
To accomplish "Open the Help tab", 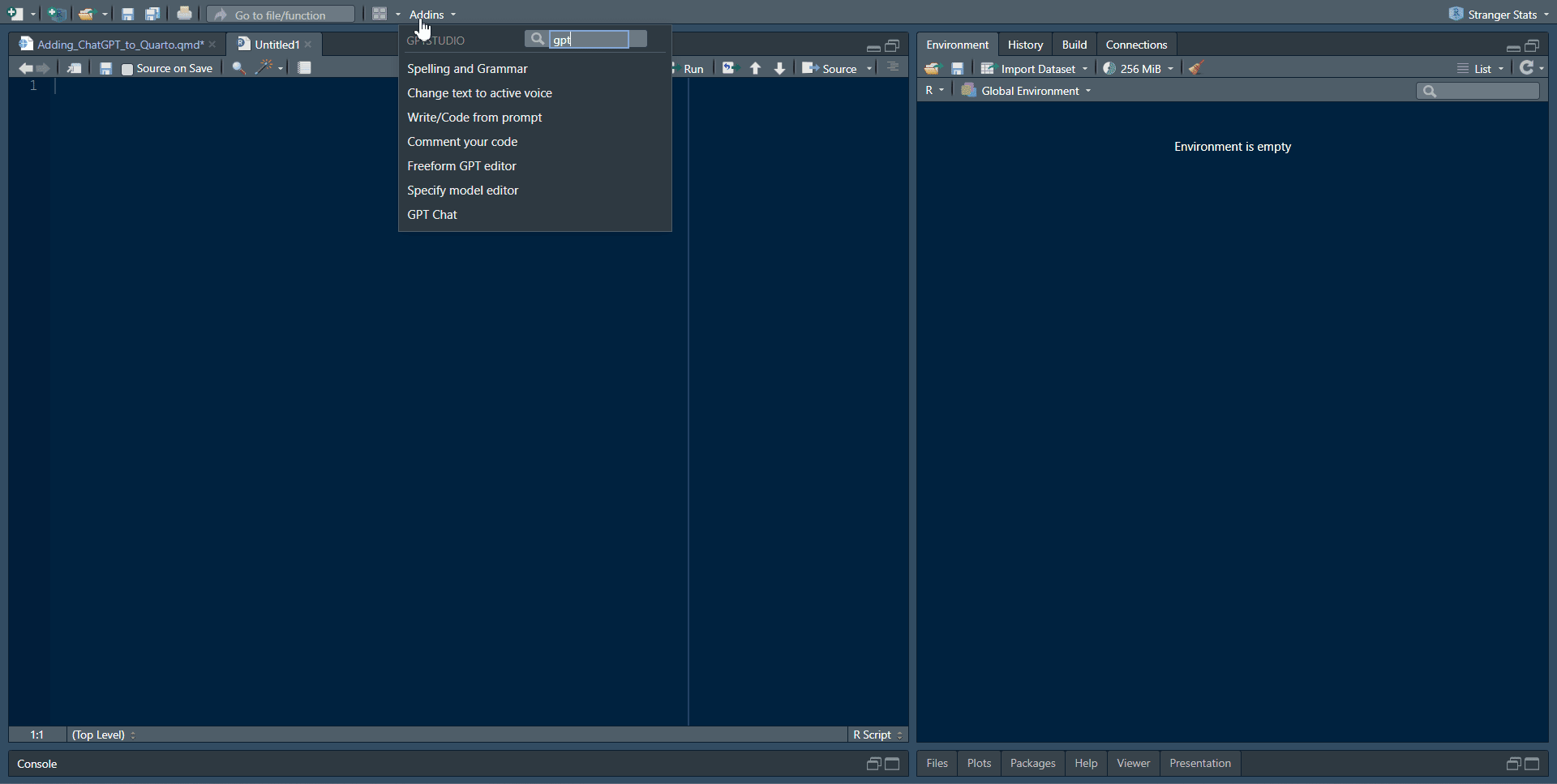I will 1086,763.
